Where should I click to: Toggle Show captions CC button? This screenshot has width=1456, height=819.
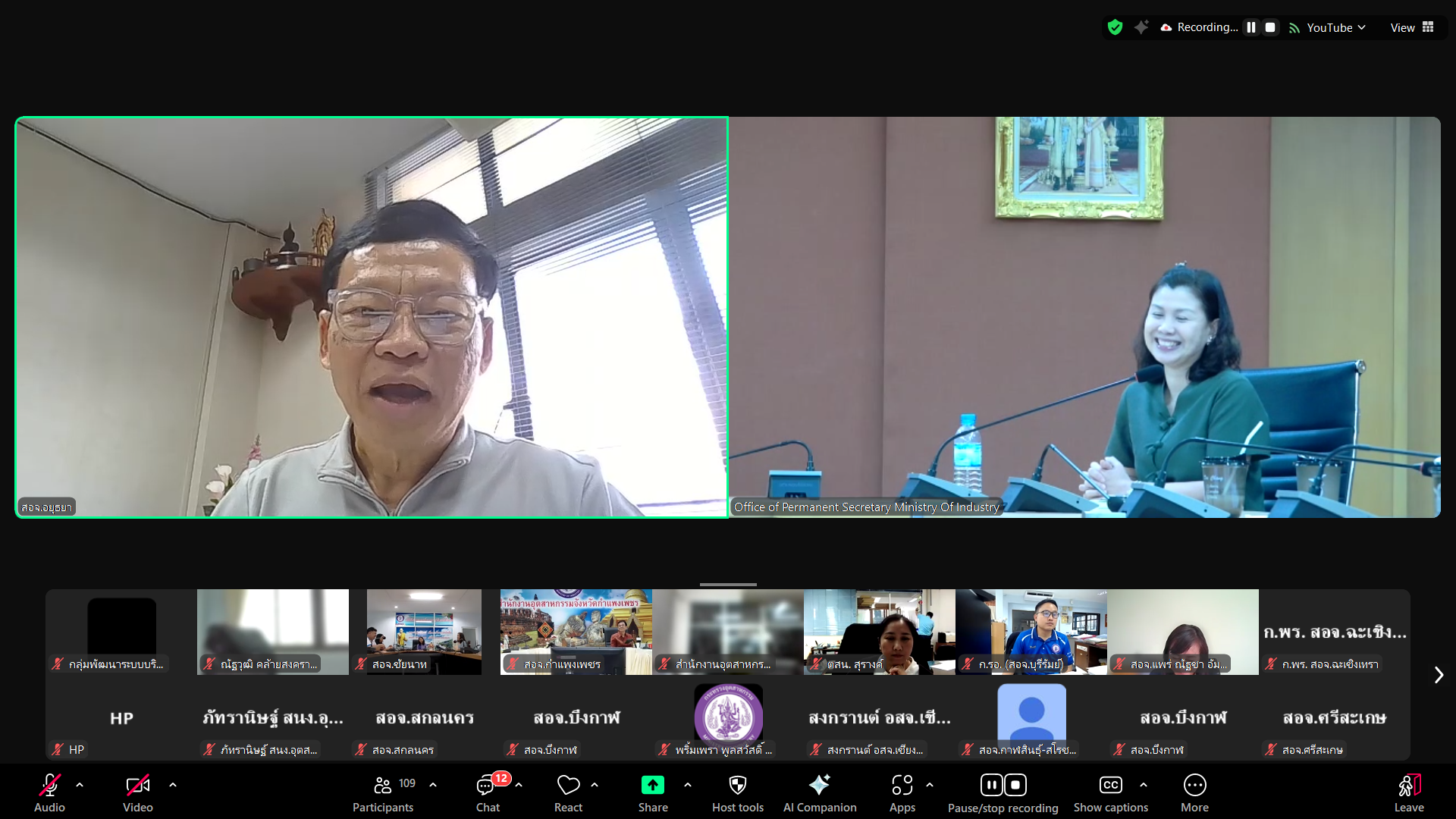point(1110,785)
